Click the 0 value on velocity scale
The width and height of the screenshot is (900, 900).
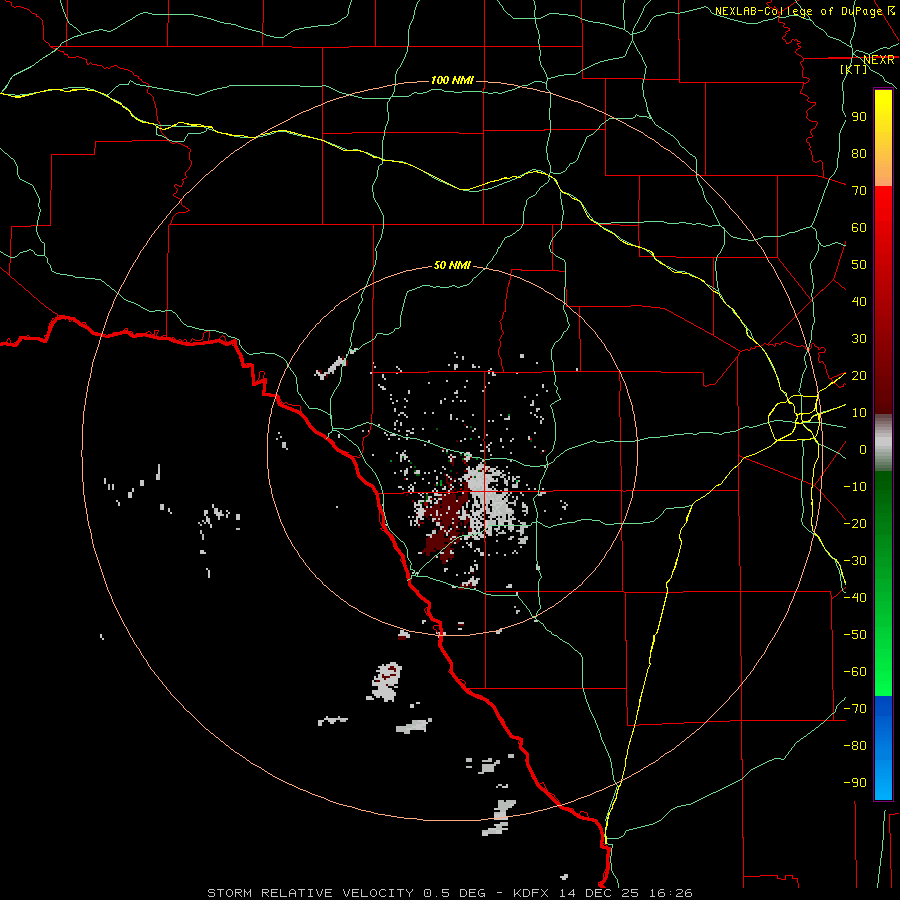[x=863, y=450]
